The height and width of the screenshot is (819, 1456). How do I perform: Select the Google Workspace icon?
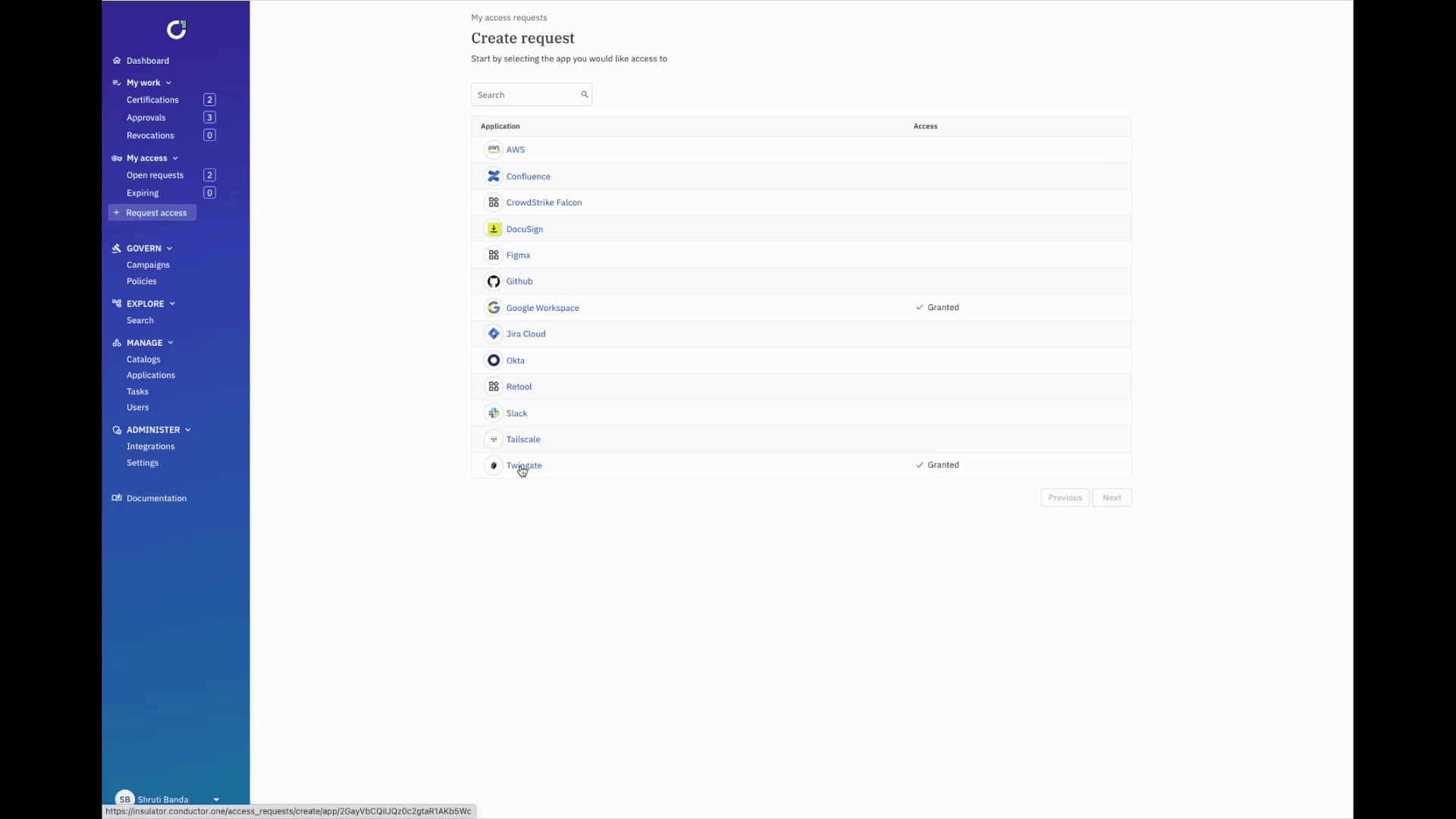tap(493, 307)
